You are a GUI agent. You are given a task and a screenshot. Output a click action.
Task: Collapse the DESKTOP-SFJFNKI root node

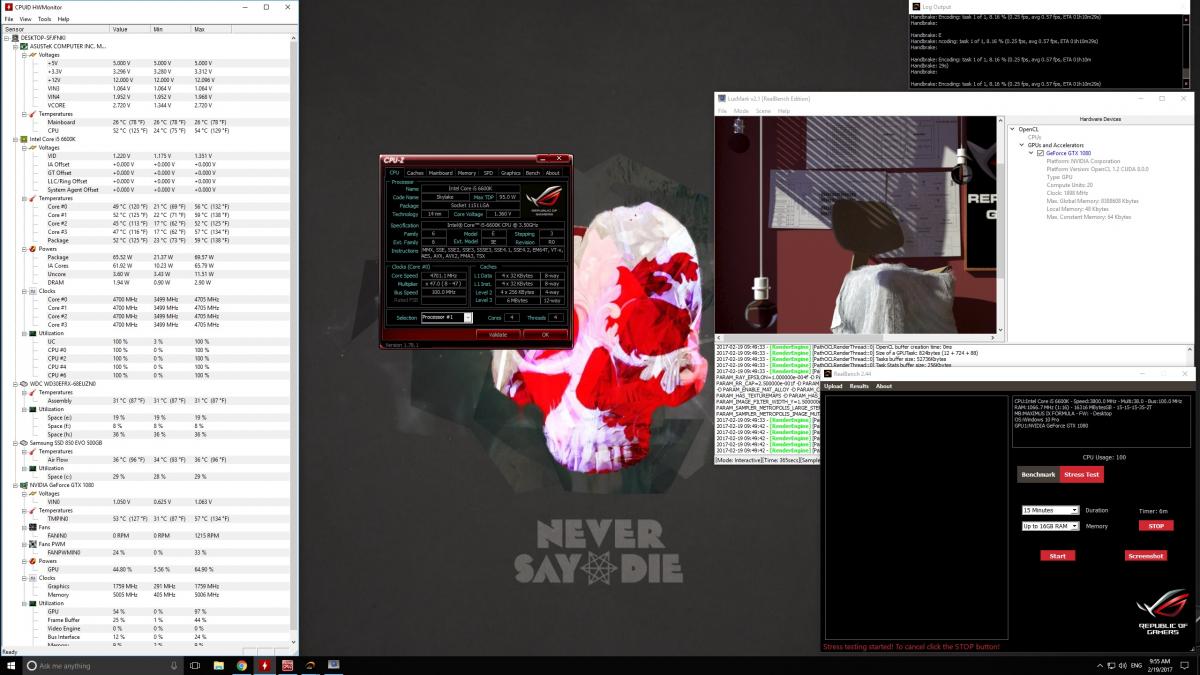(x=7, y=38)
